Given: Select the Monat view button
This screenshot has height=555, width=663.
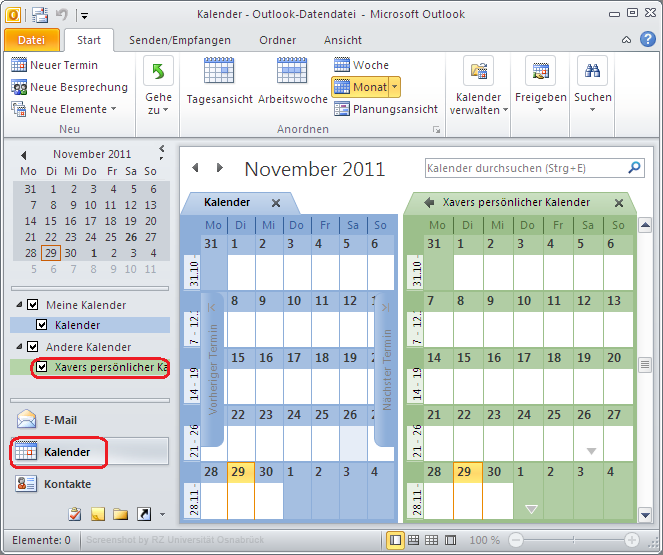Looking at the screenshot, I should coord(360,87).
